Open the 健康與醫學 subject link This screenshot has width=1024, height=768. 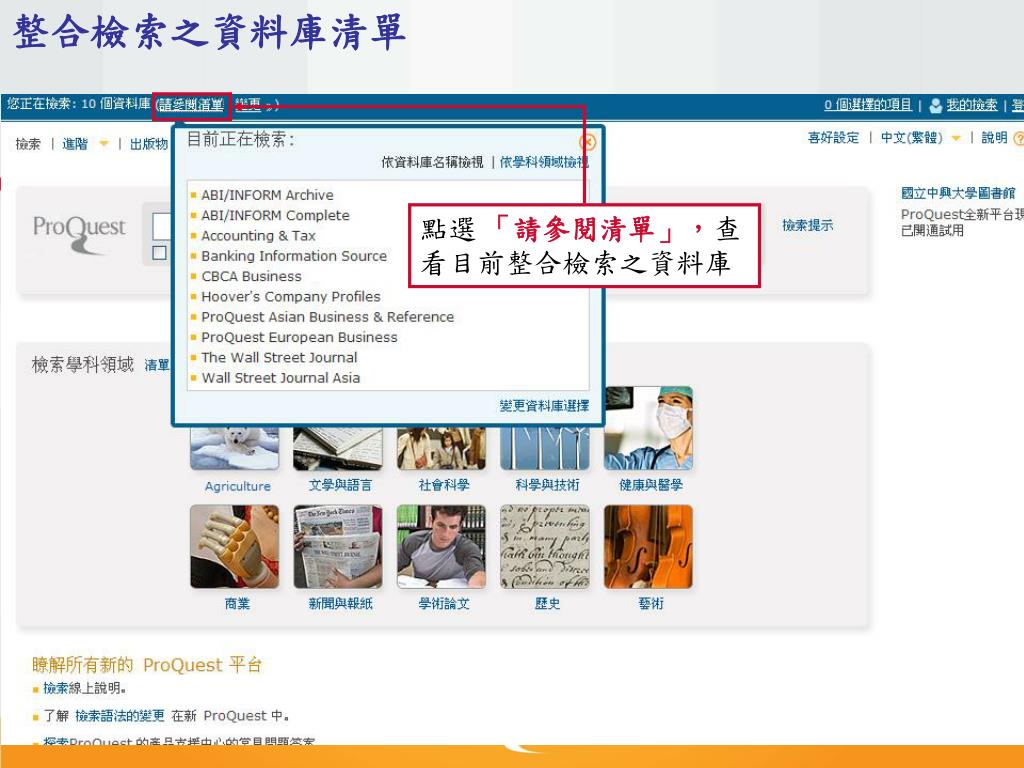point(650,485)
